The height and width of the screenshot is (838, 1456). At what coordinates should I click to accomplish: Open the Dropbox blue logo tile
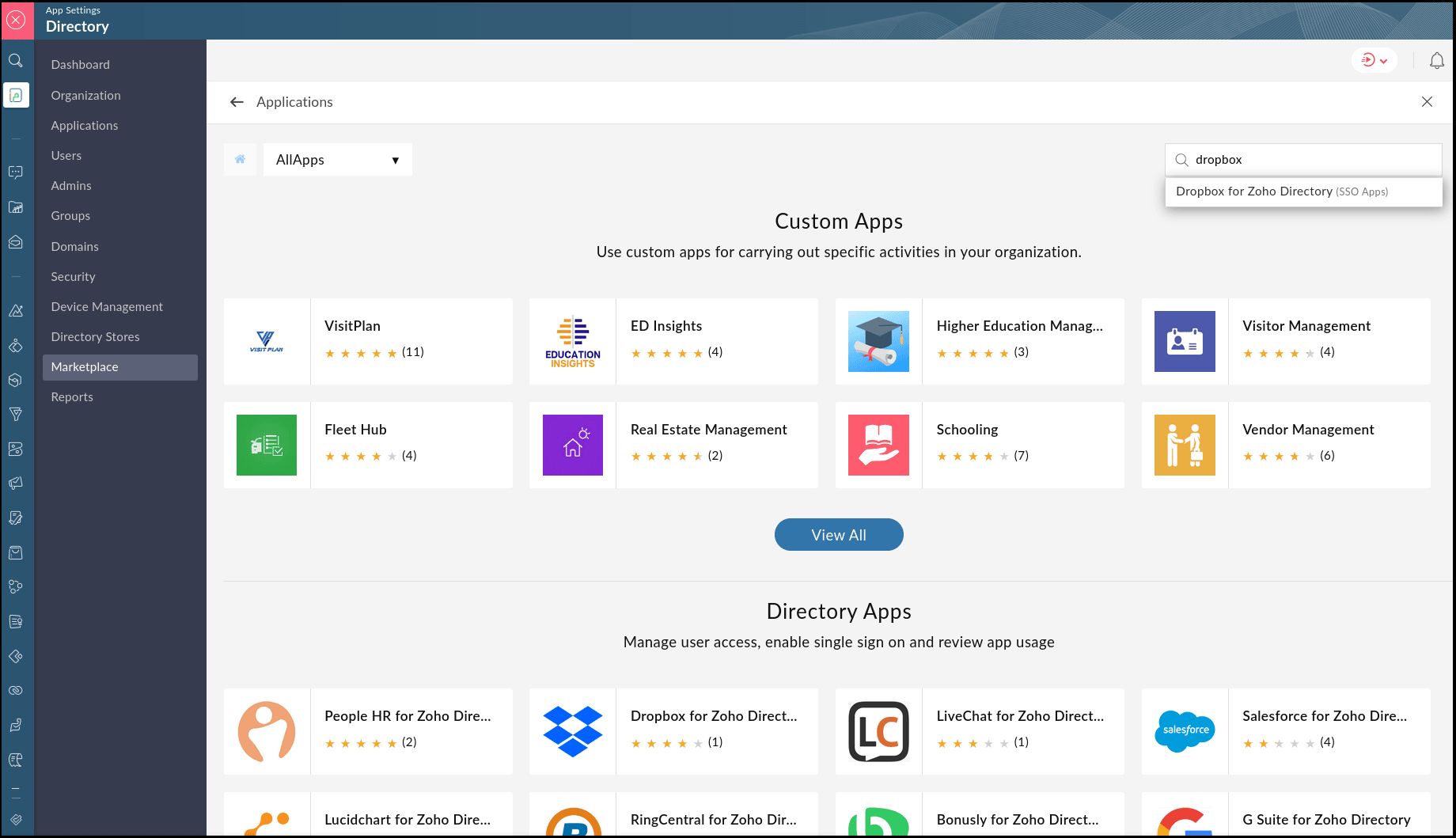pos(573,732)
